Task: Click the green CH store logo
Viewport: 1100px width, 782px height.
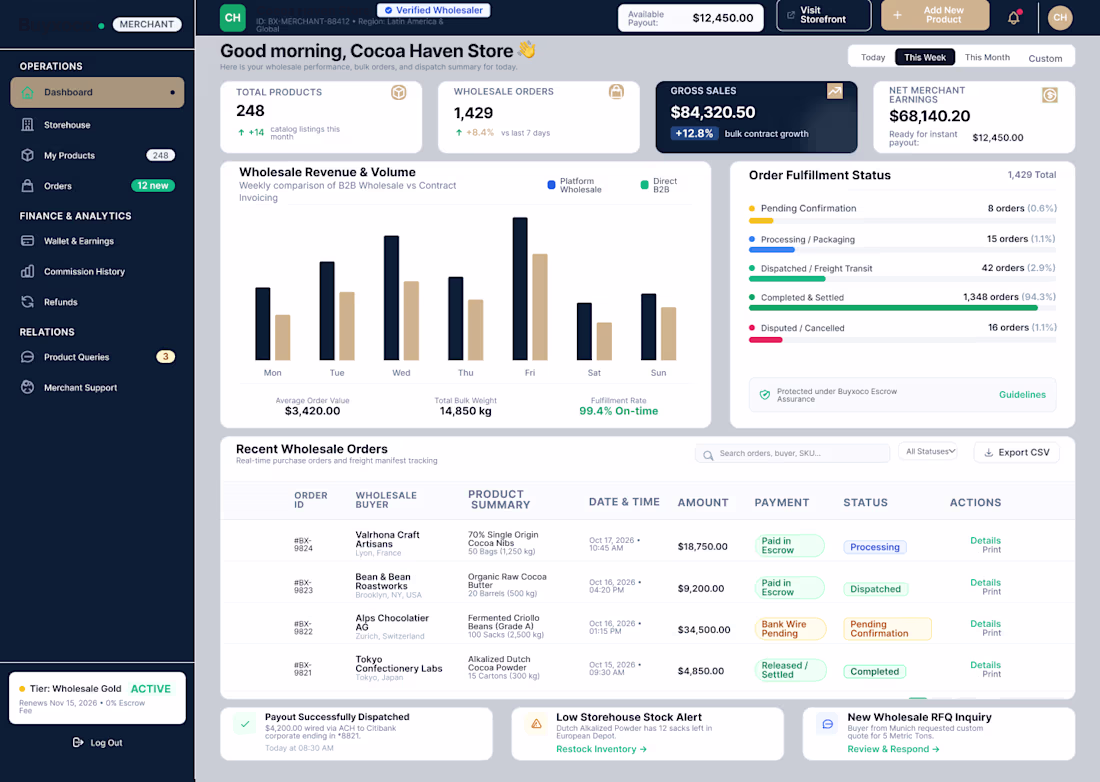Action: click(x=233, y=18)
